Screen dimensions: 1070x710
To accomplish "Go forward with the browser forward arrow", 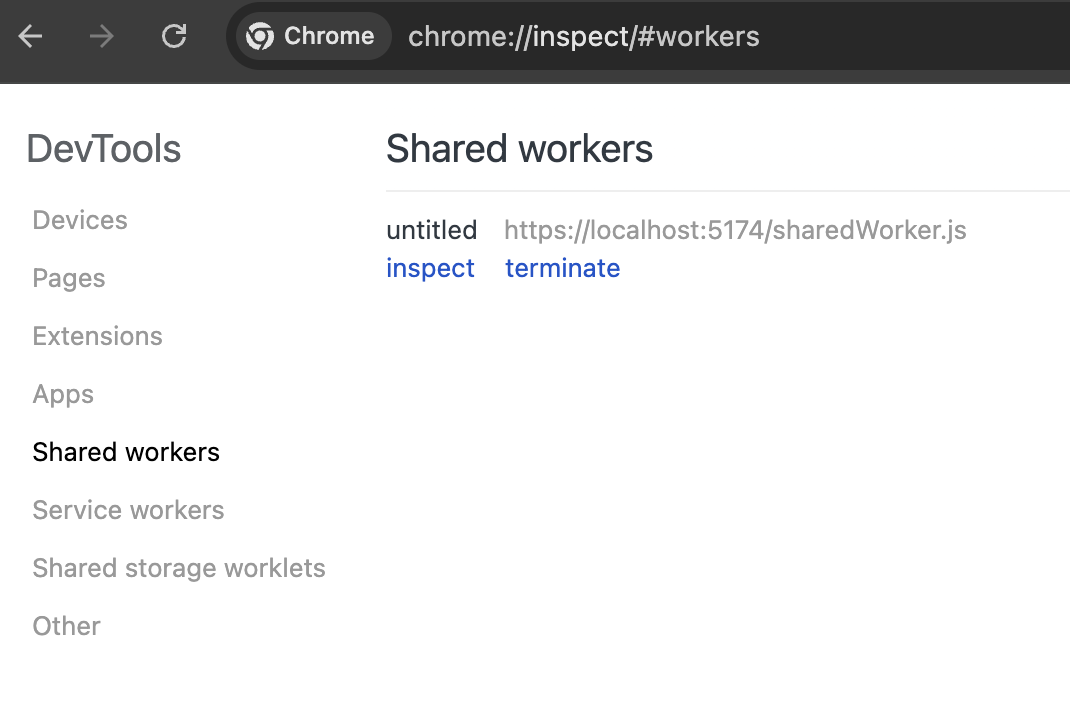I will (102, 36).
